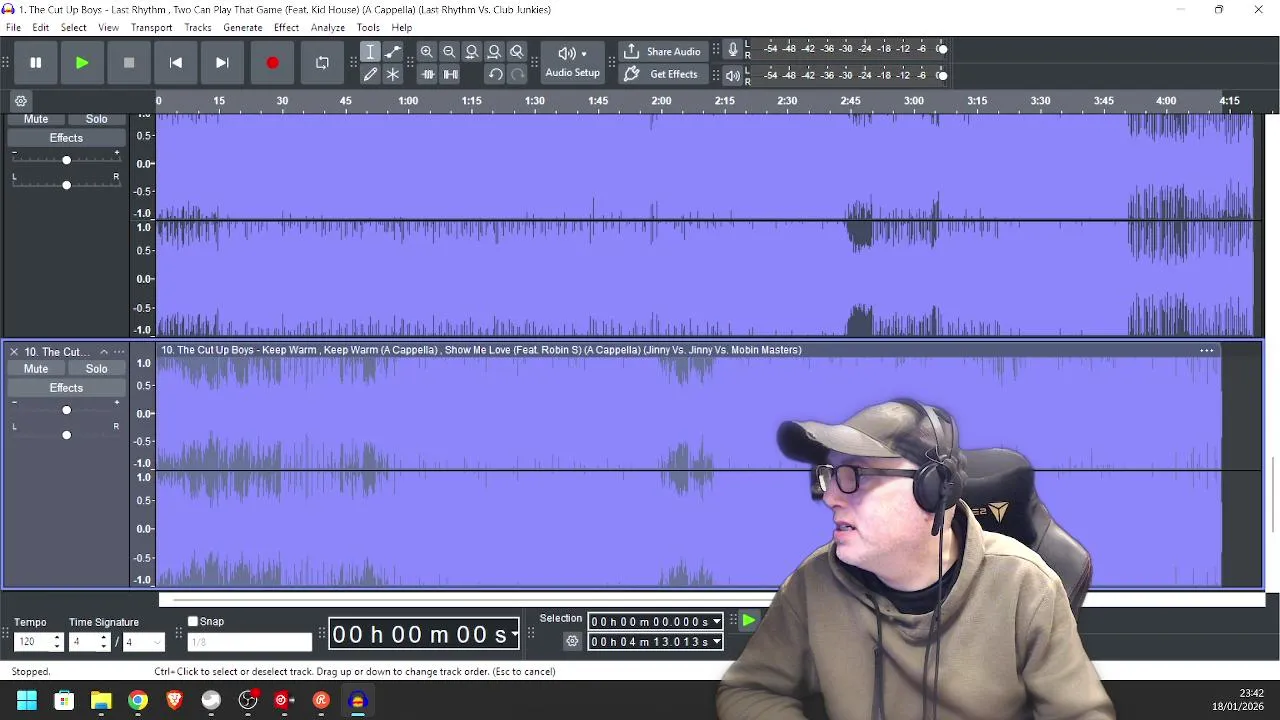Fit selection to width zoom icon

pyautogui.click(x=472, y=52)
